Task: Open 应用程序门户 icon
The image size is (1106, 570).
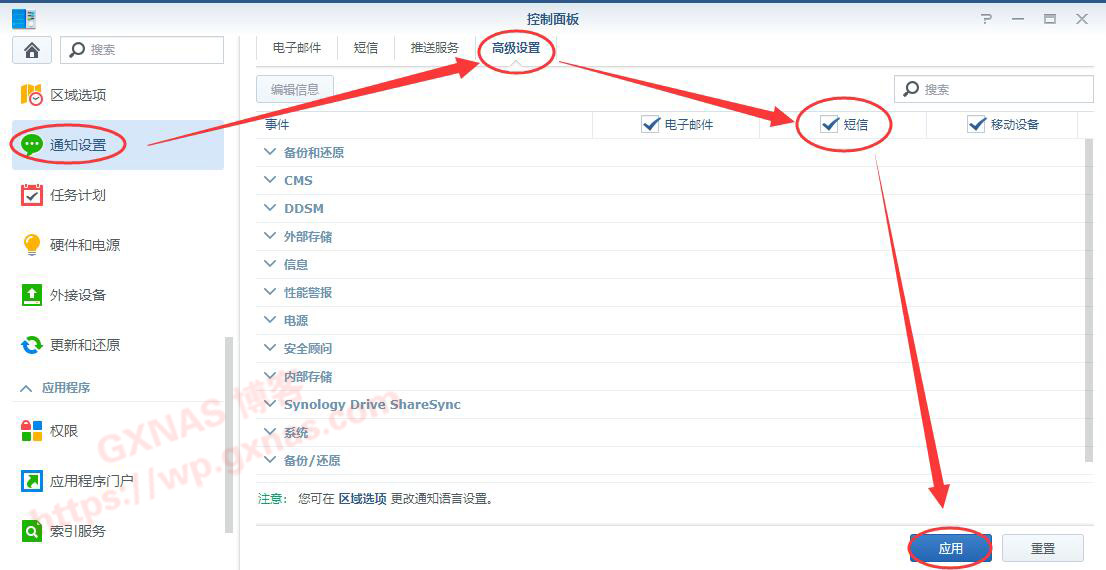Action: tap(32, 481)
